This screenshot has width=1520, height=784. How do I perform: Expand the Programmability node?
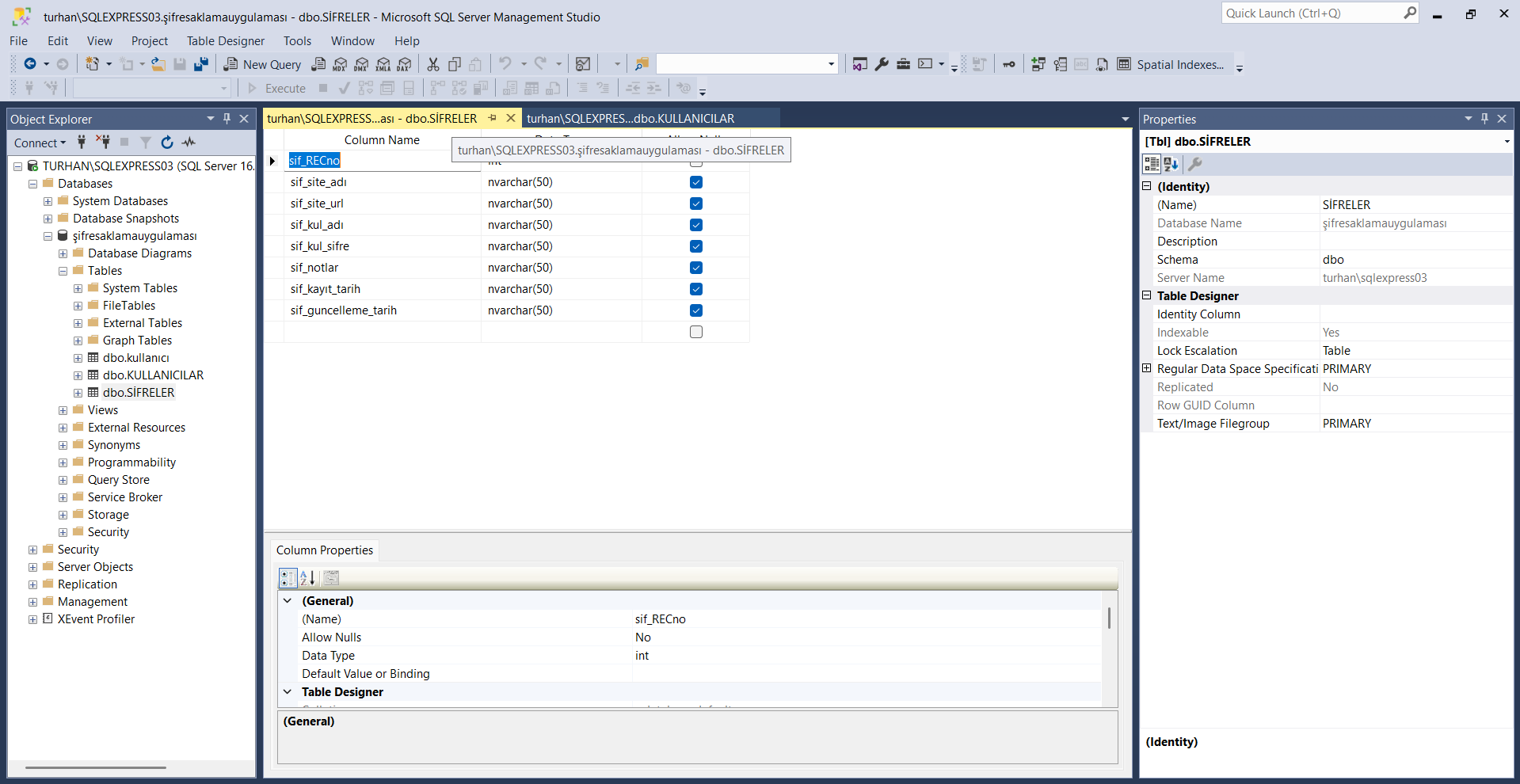(63, 462)
